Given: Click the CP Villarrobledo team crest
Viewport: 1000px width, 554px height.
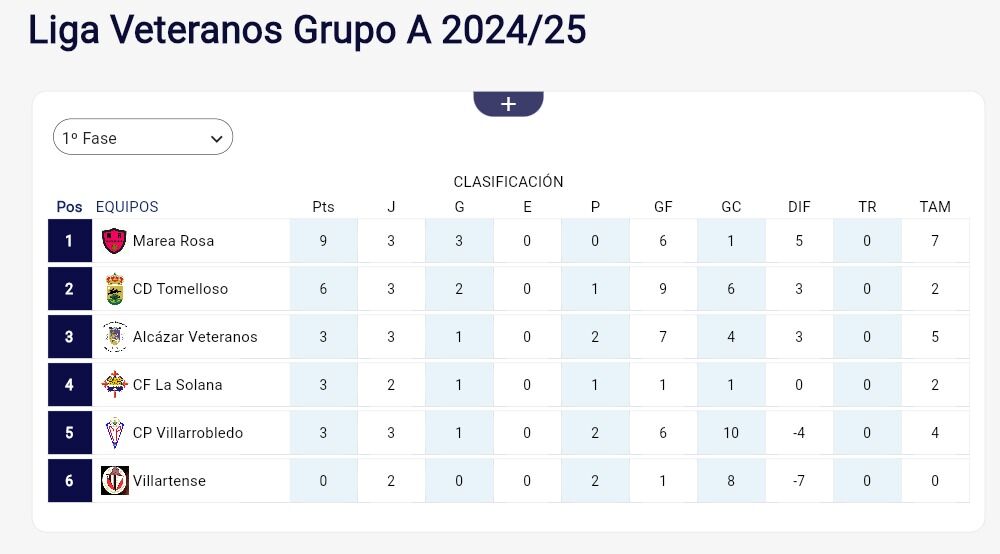Looking at the screenshot, I should click(x=115, y=433).
